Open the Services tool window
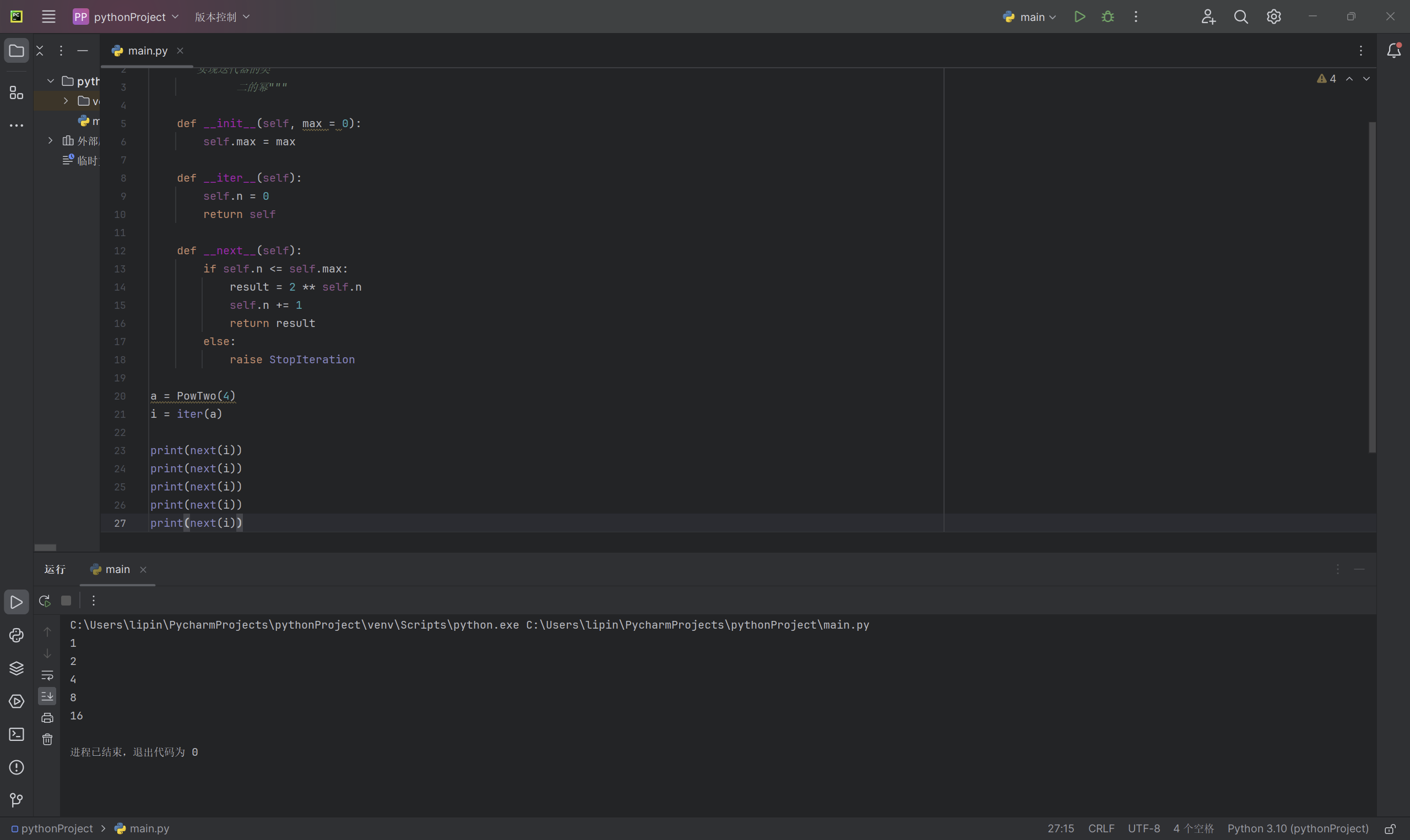The height and width of the screenshot is (840, 1410). [17, 701]
